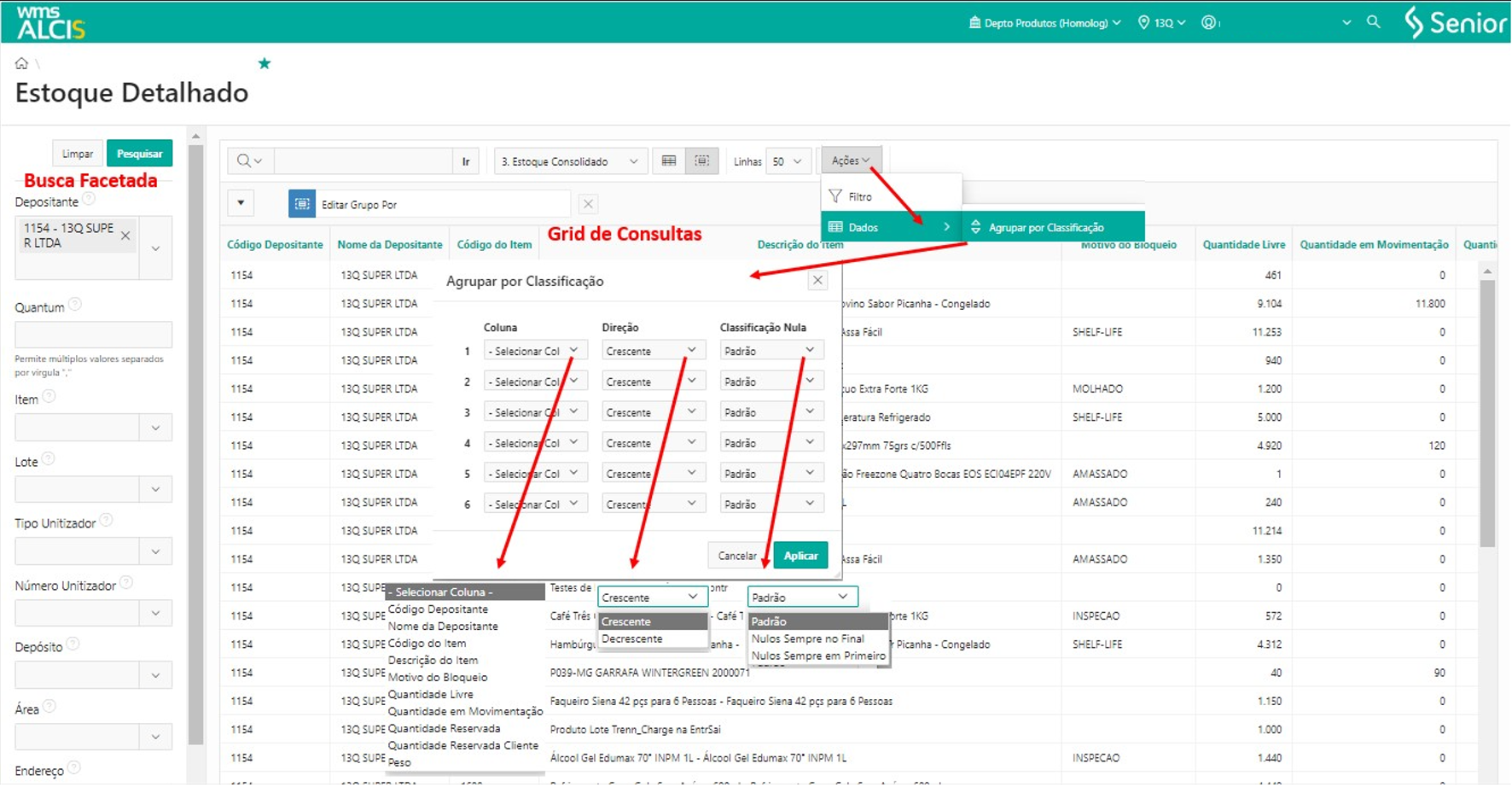Show help for the Depositante field
Viewport: 1512px width, 787px height.
pyautogui.click(x=89, y=200)
